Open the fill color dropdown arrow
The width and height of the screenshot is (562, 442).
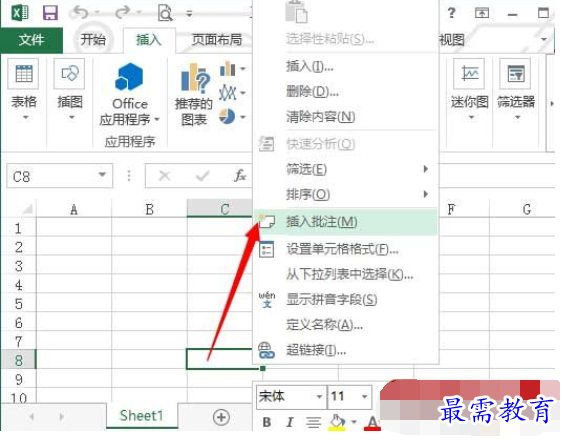[x=354, y=422]
